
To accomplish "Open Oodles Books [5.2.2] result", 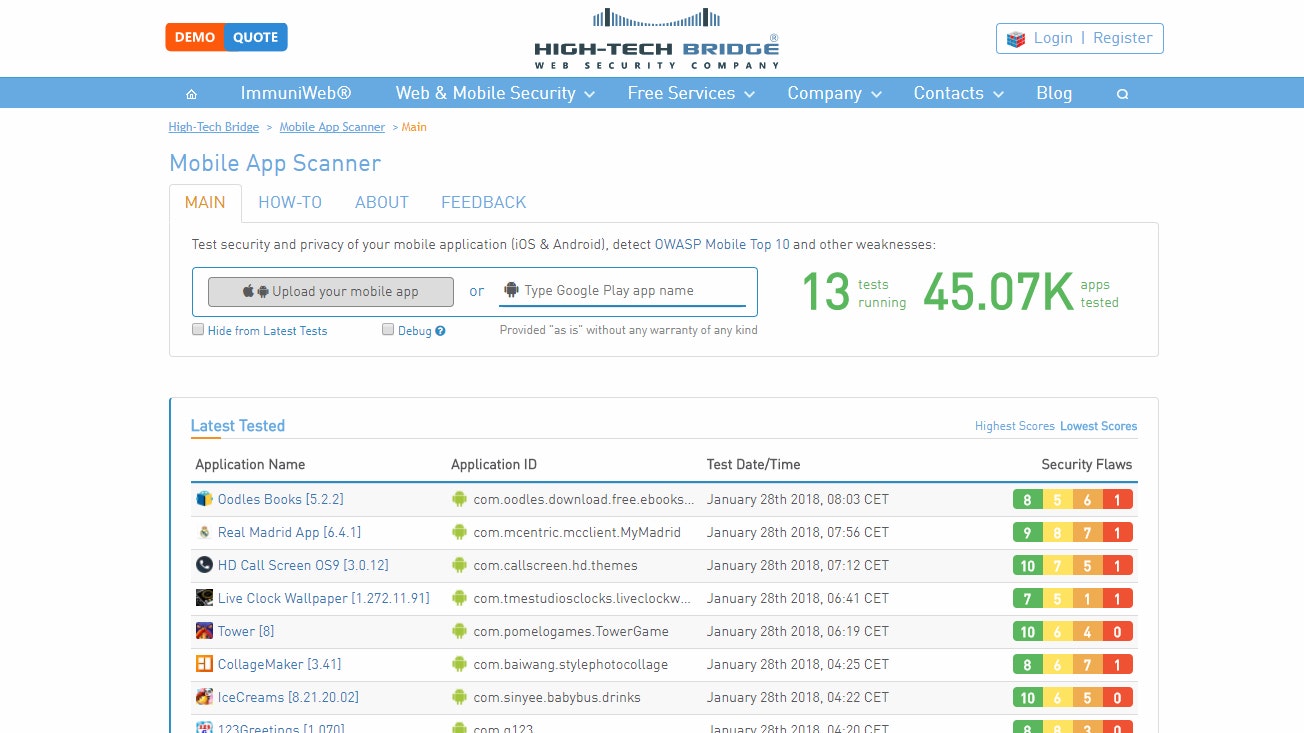I will pos(281,499).
